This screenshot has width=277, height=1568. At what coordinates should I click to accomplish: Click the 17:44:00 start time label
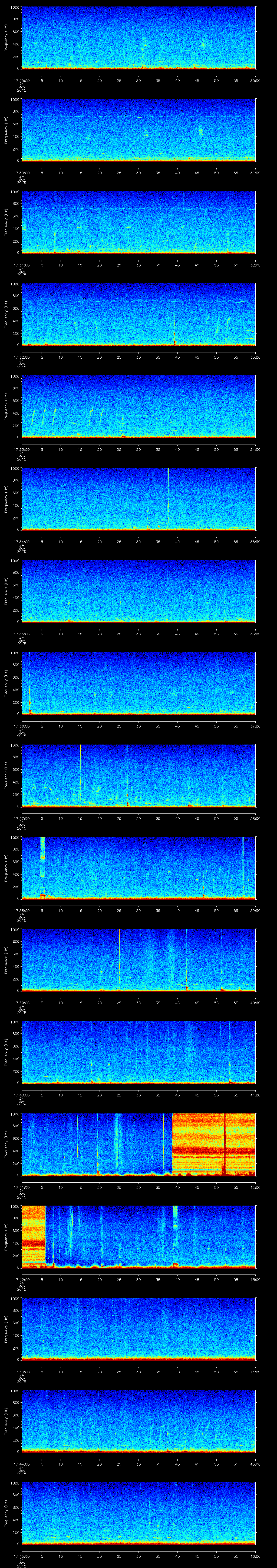21,1464
